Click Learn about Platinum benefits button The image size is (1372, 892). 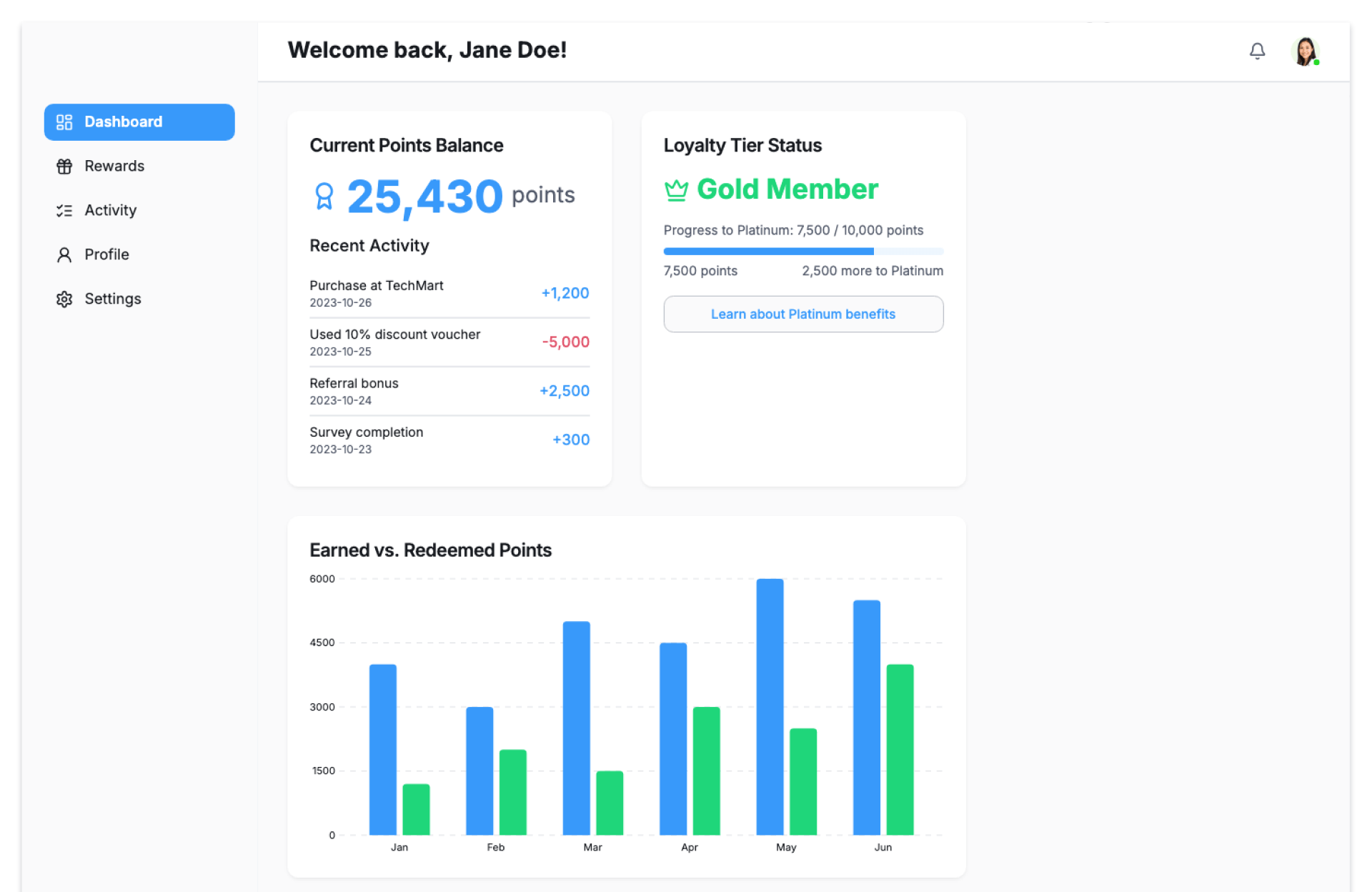point(802,314)
